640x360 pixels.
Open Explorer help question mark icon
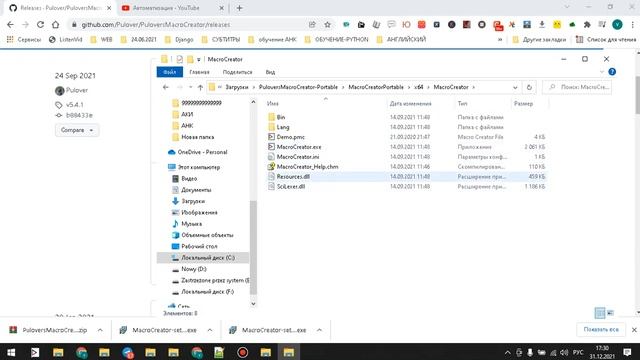click(612, 72)
